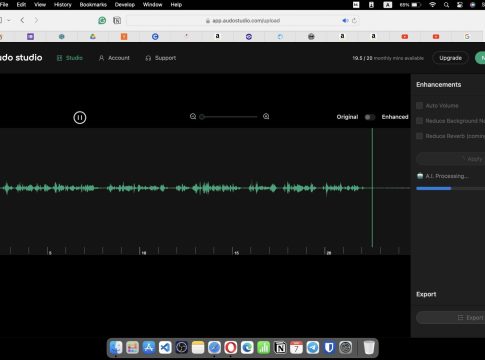Open Spotlight search in menu bar
The height and width of the screenshot is (360, 485).
point(446,5)
